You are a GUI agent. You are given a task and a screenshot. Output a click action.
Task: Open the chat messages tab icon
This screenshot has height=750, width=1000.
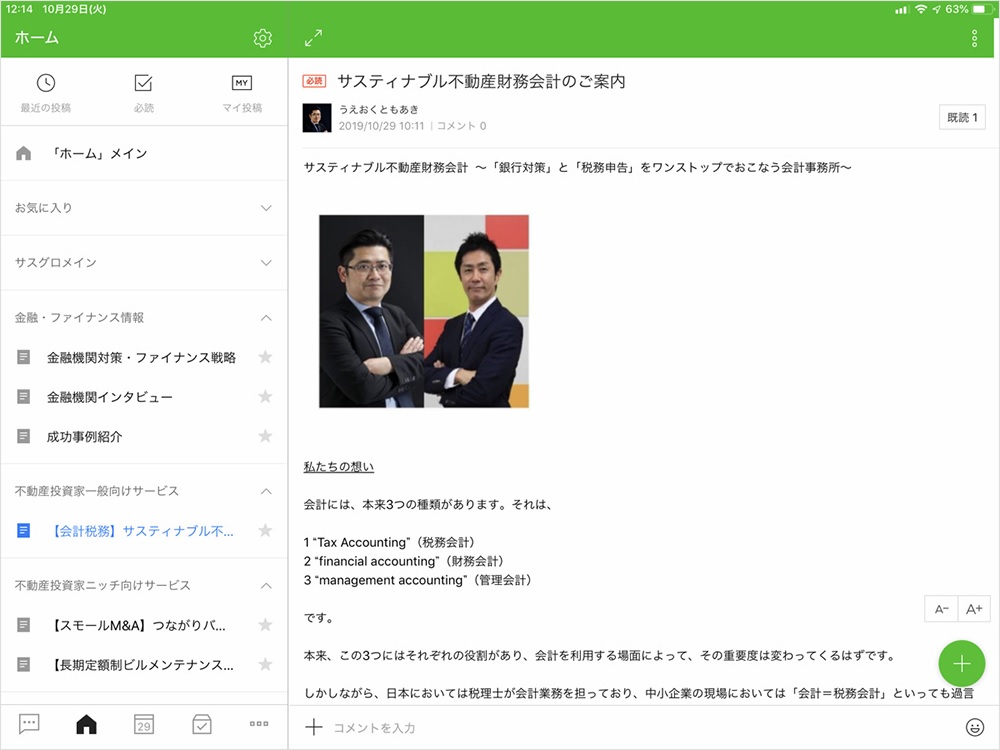(x=29, y=725)
